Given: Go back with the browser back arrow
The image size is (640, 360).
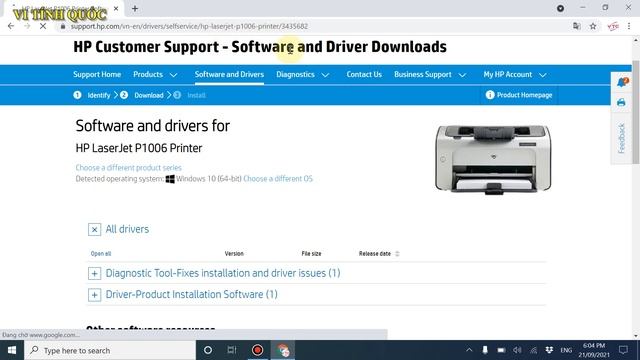Looking at the screenshot, I should (11, 26).
